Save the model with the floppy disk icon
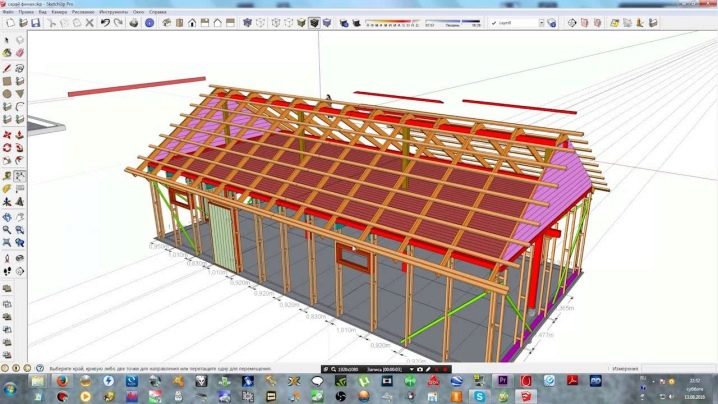The height and width of the screenshot is (404, 718). (x=34, y=22)
